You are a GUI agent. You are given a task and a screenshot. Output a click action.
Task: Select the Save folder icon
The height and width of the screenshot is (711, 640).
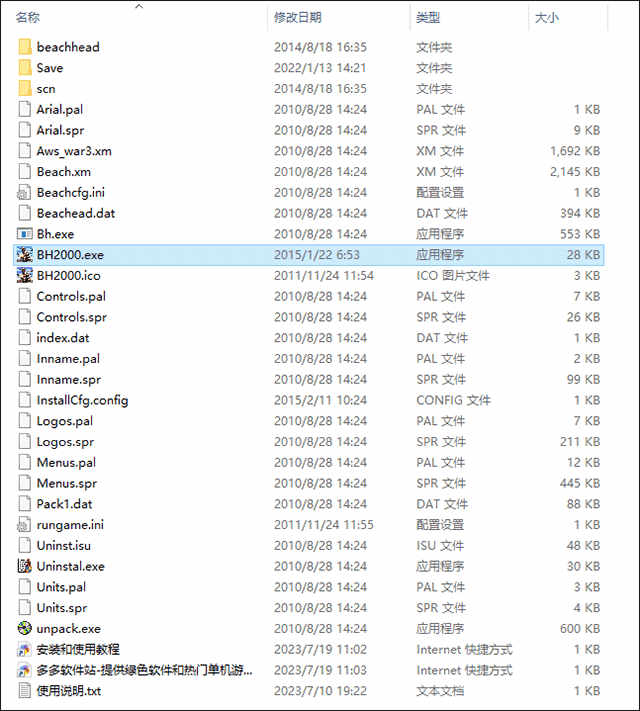tap(25, 68)
